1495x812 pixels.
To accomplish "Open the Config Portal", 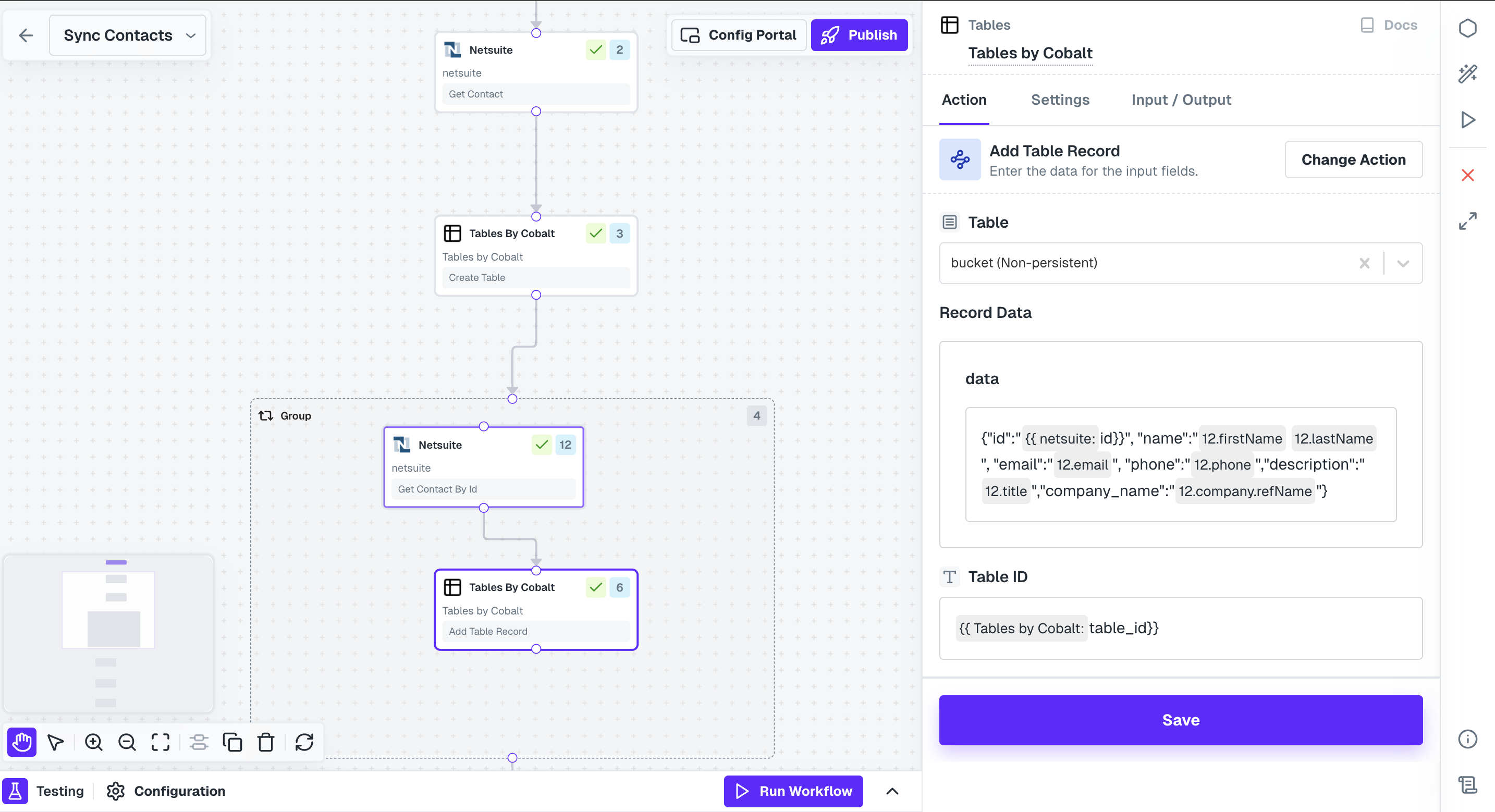I will click(738, 35).
